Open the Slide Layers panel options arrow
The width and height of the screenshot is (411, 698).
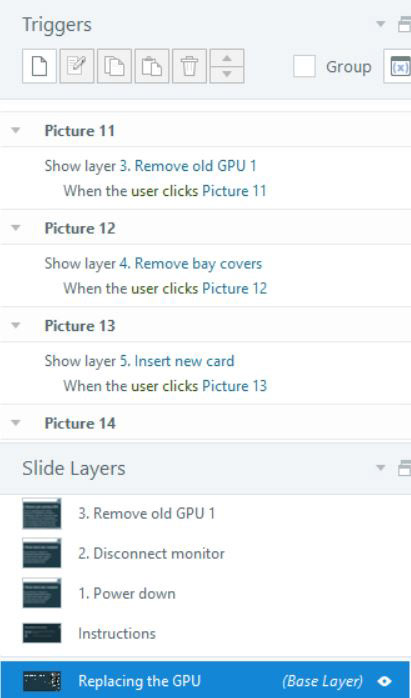pyautogui.click(x=381, y=468)
